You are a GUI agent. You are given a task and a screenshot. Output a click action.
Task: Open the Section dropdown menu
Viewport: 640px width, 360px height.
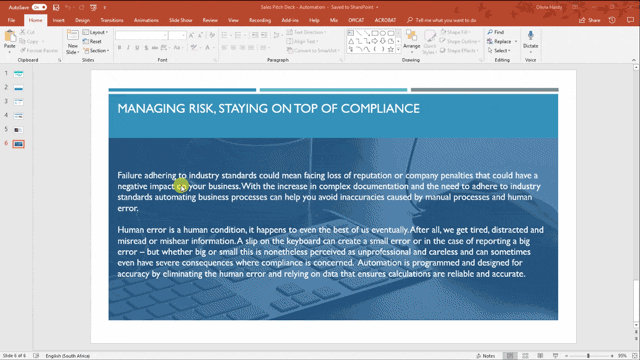click(x=96, y=51)
